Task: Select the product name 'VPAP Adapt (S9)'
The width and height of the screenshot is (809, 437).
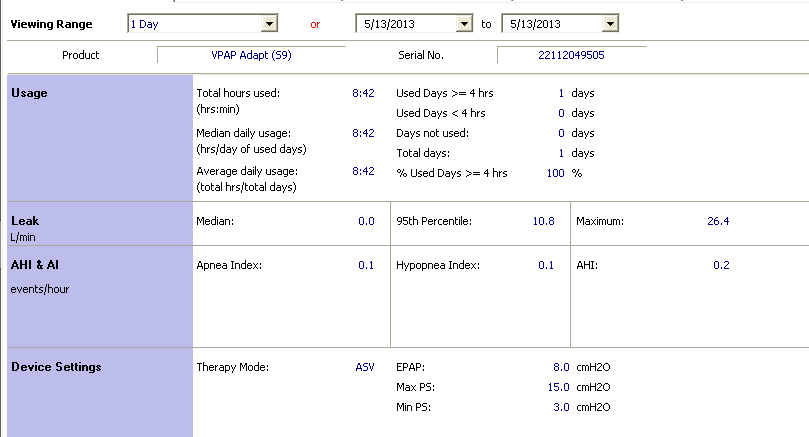Action: [251, 55]
